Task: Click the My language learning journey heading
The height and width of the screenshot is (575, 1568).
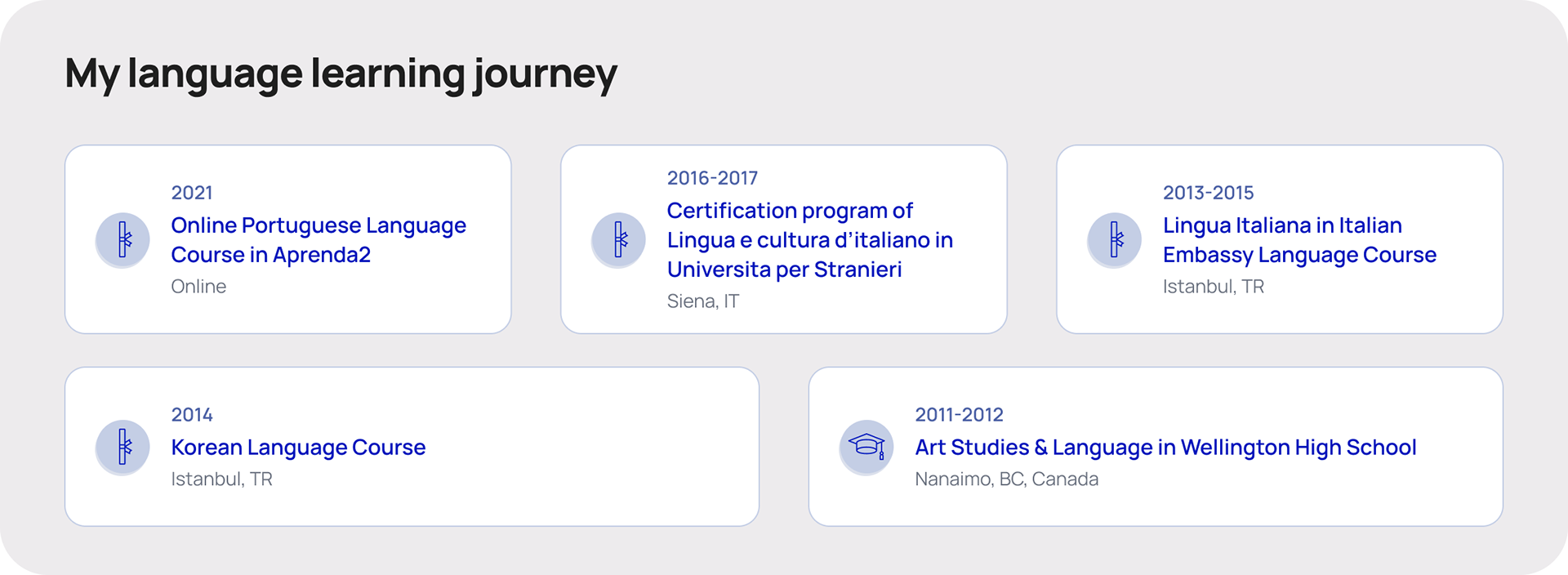Action: pyautogui.click(x=341, y=74)
